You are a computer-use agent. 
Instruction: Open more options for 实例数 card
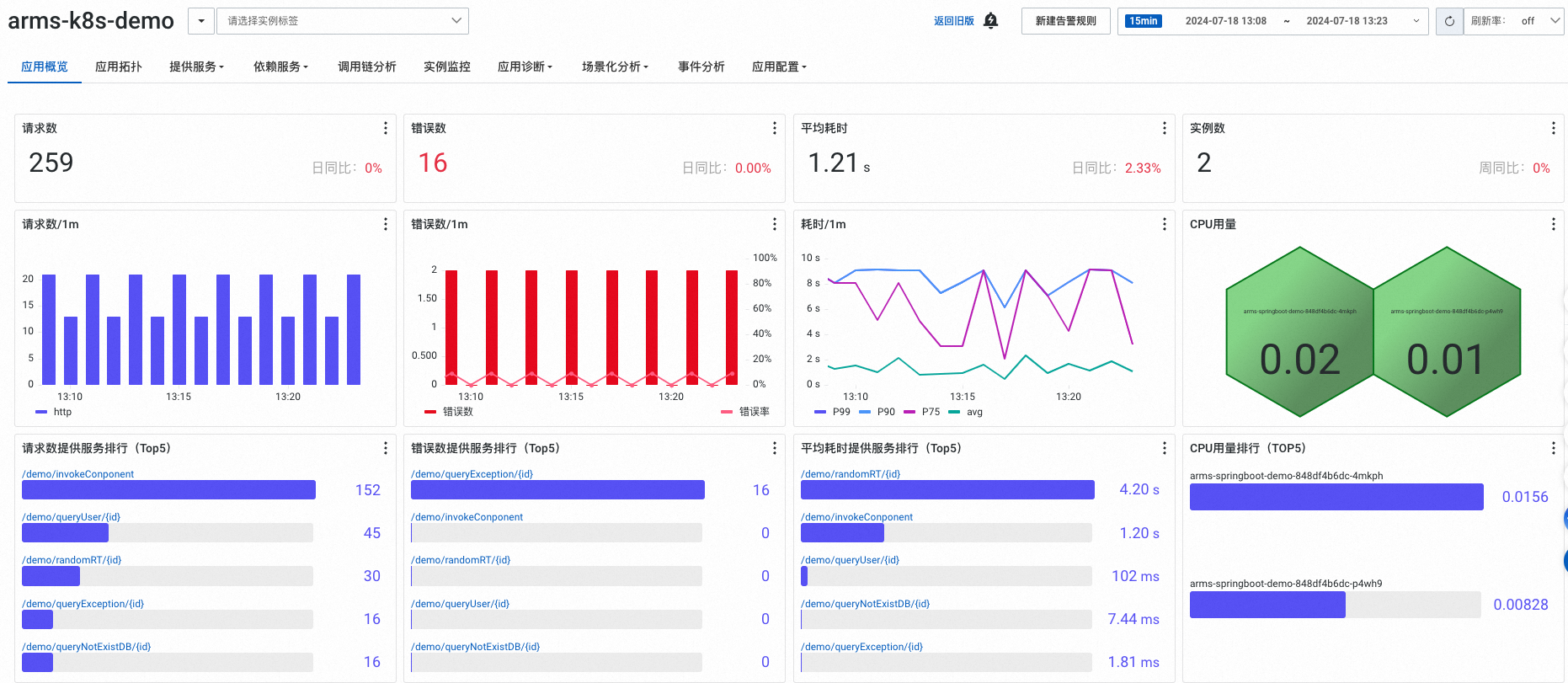tap(1554, 128)
